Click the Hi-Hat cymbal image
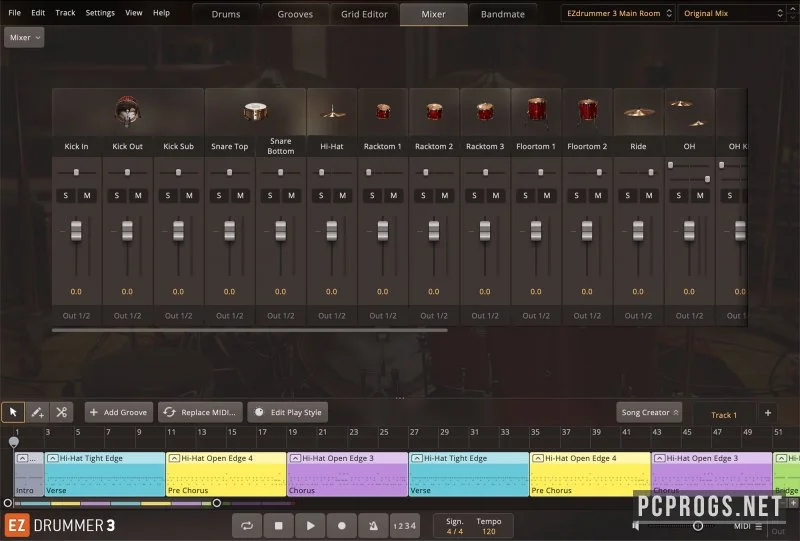 [x=332, y=112]
